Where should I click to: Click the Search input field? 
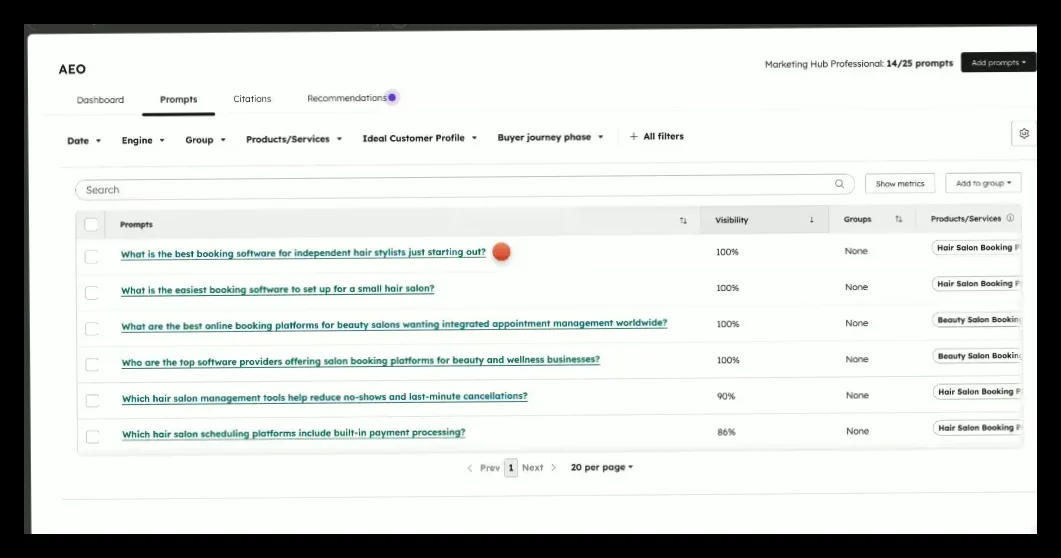point(464,187)
